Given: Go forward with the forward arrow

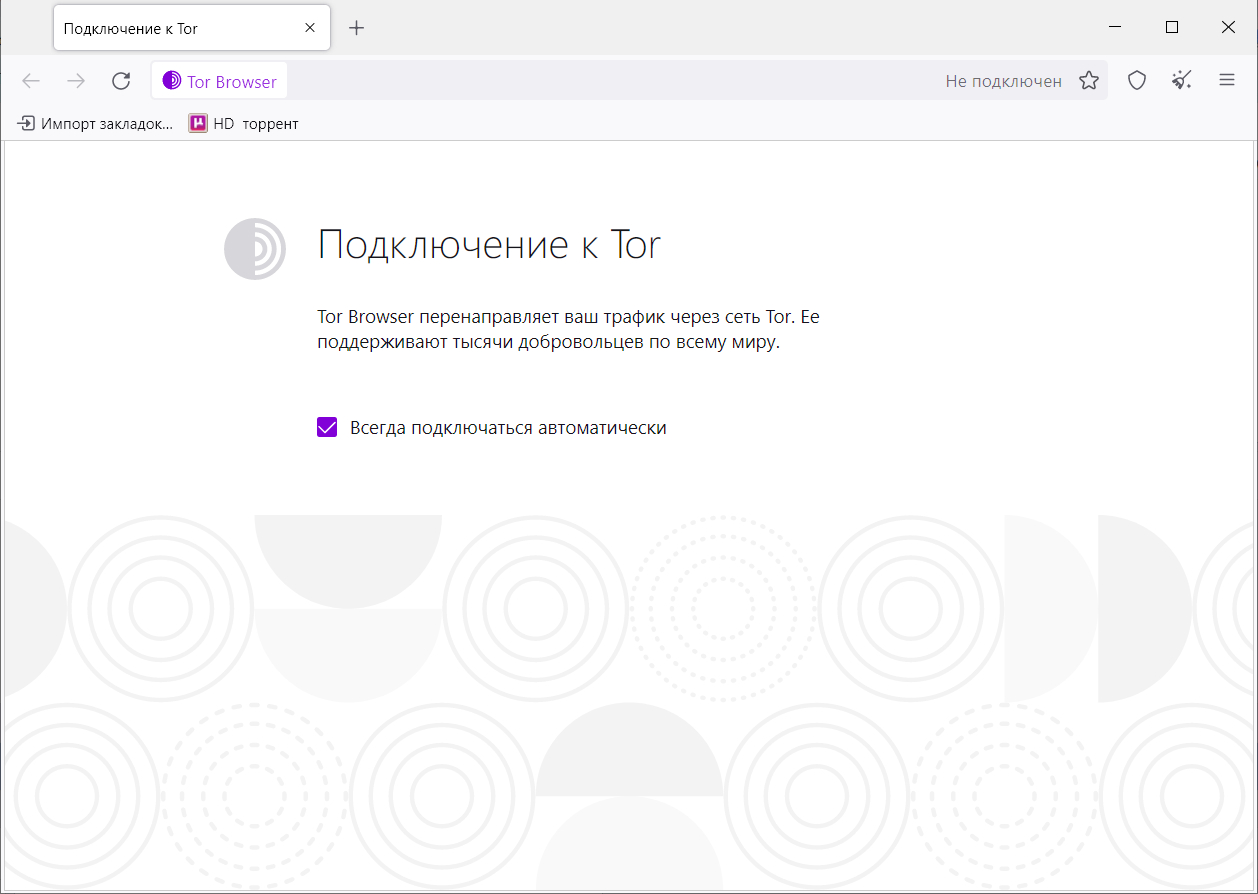Looking at the screenshot, I should click(76, 81).
